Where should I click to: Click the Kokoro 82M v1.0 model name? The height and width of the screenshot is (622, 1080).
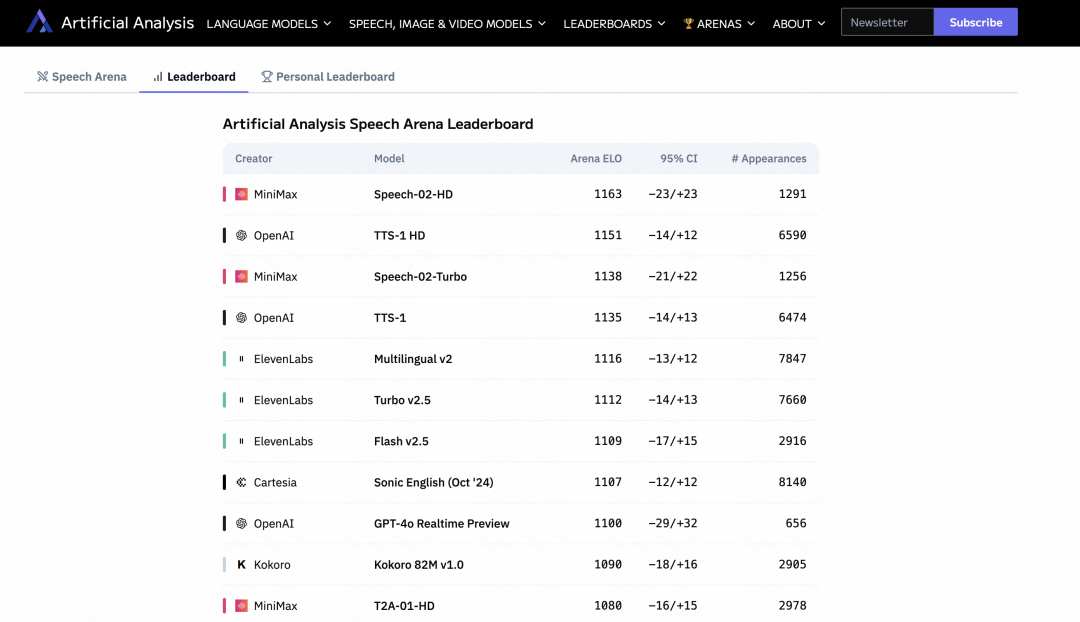pyautogui.click(x=419, y=565)
